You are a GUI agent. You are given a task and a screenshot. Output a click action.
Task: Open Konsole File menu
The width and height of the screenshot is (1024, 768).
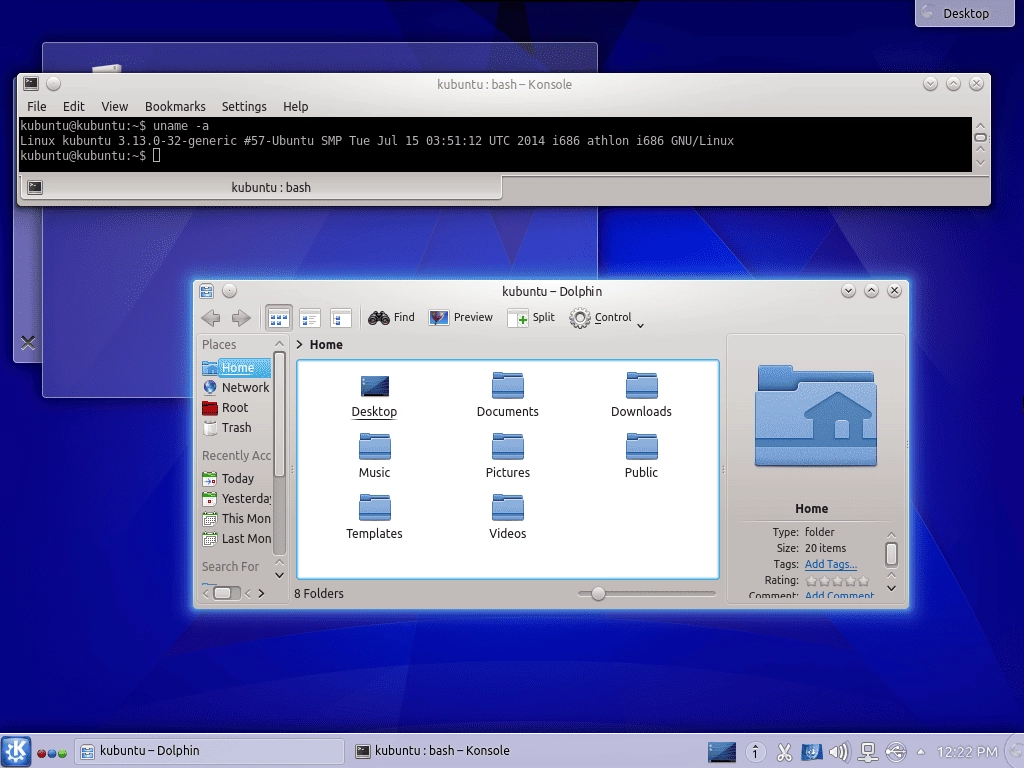point(37,106)
